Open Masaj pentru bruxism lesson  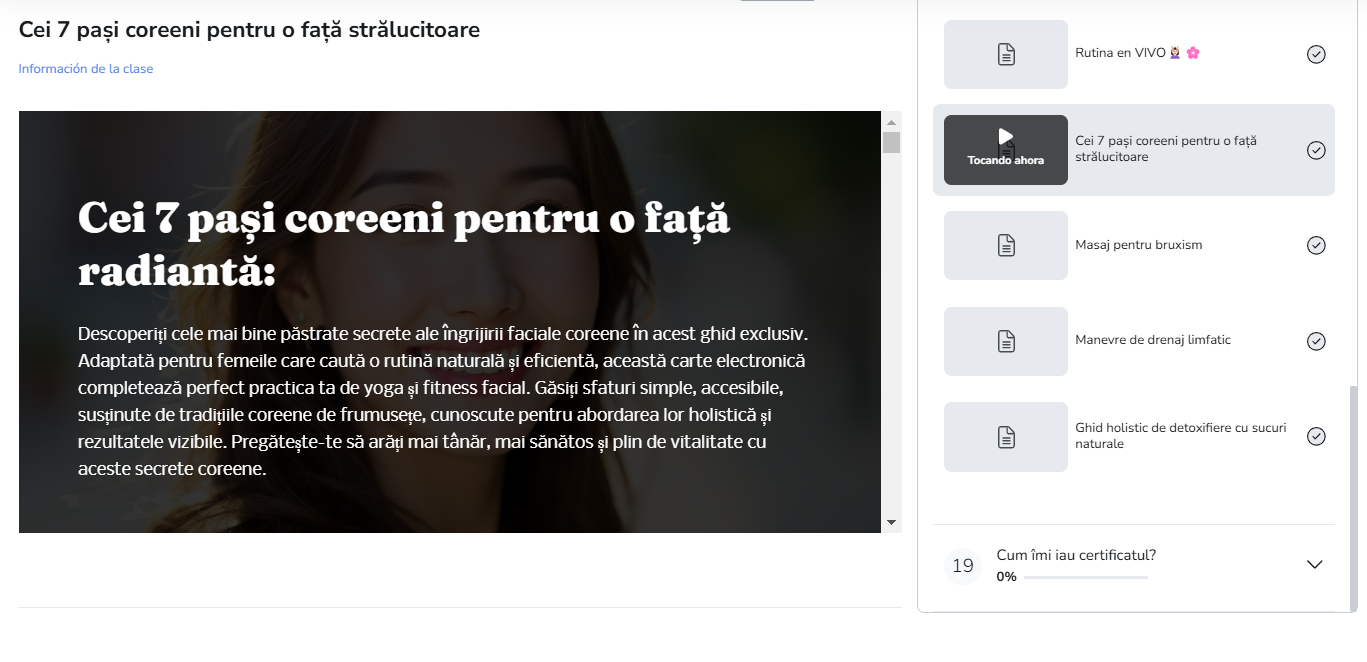tap(1138, 245)
